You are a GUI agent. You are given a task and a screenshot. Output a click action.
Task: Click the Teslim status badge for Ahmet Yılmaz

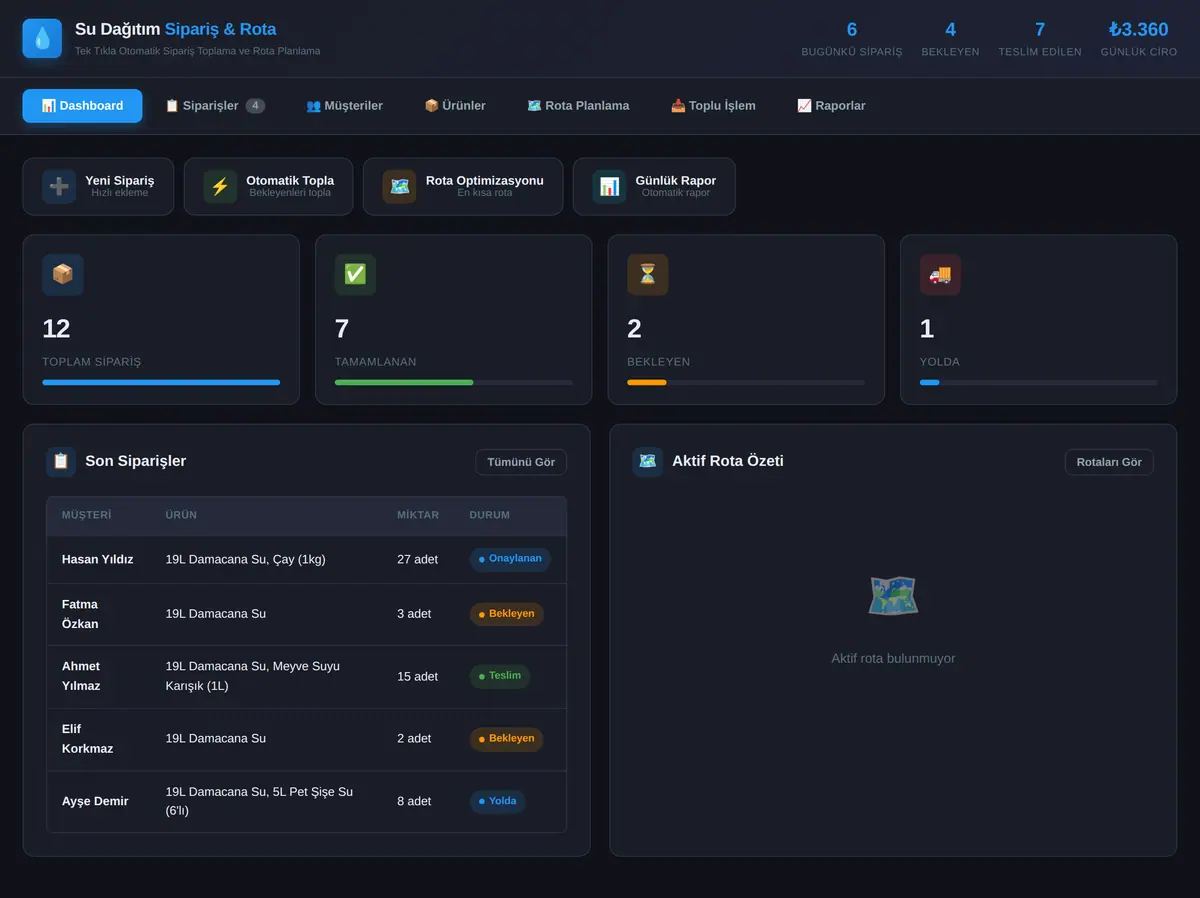(500, 676)
